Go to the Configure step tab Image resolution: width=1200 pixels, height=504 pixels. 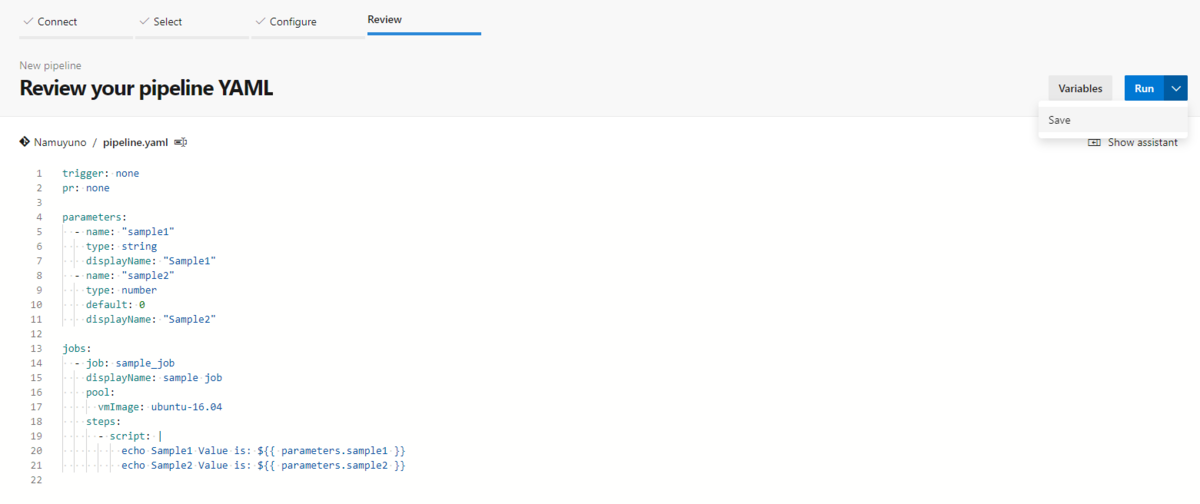[308, 21]
